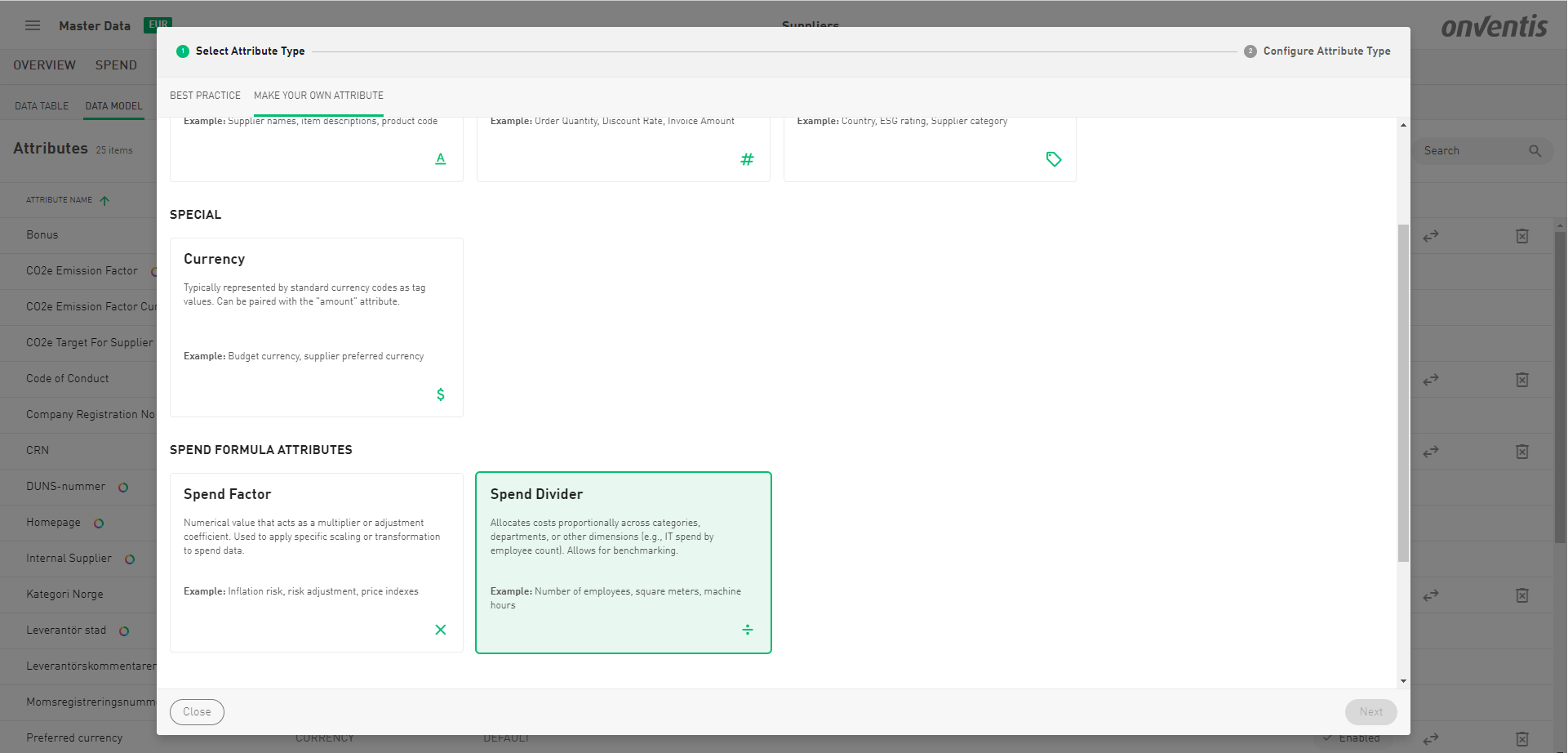Select the Spend Divider attribute card
This screenshot has height=753, width=1568.
(623, 562)
